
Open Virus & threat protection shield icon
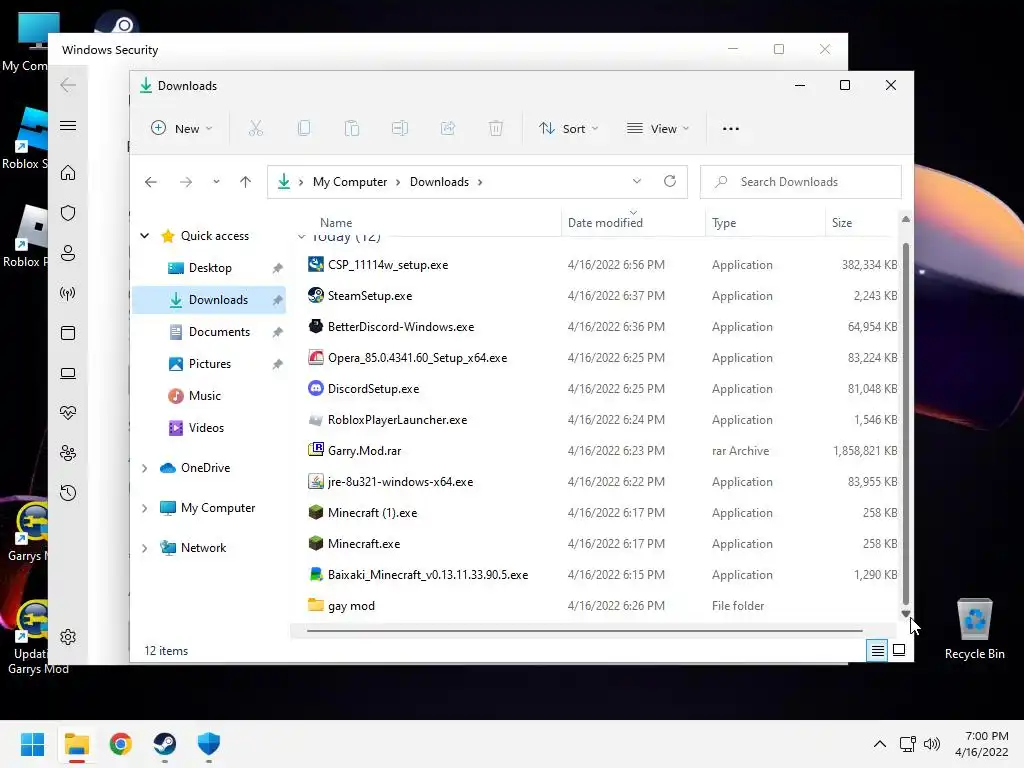[x=68, y=213]
